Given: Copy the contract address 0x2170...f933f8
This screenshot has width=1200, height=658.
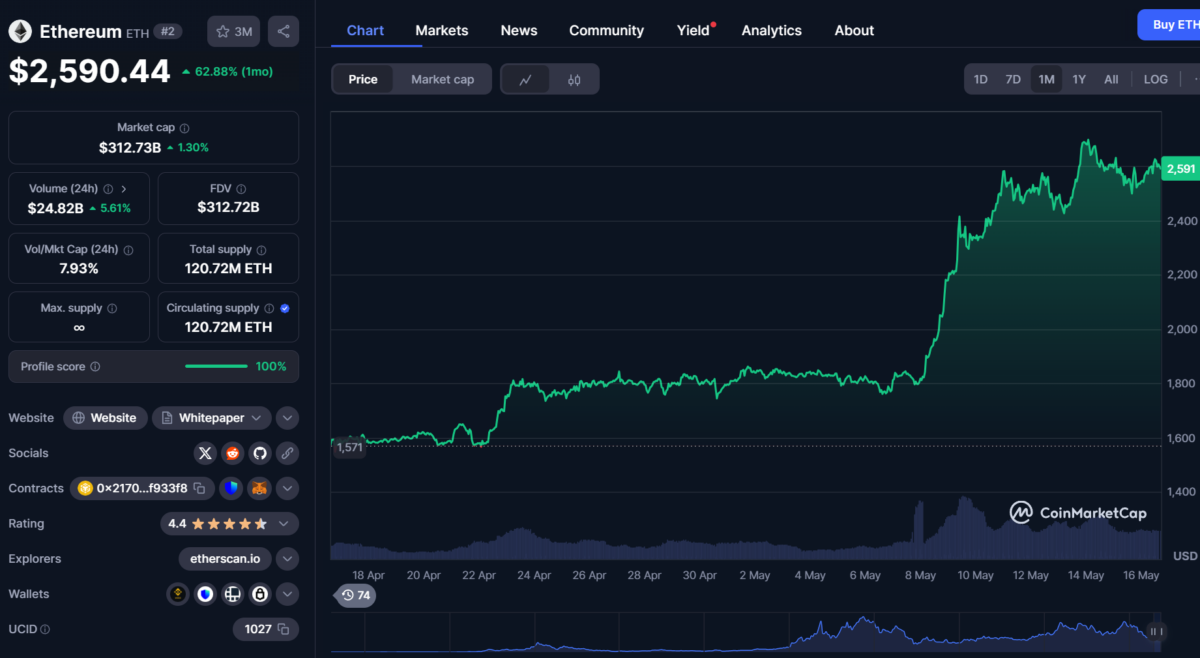Looking at the screenshot, I should pyautogui.click(x=199, y=488).
